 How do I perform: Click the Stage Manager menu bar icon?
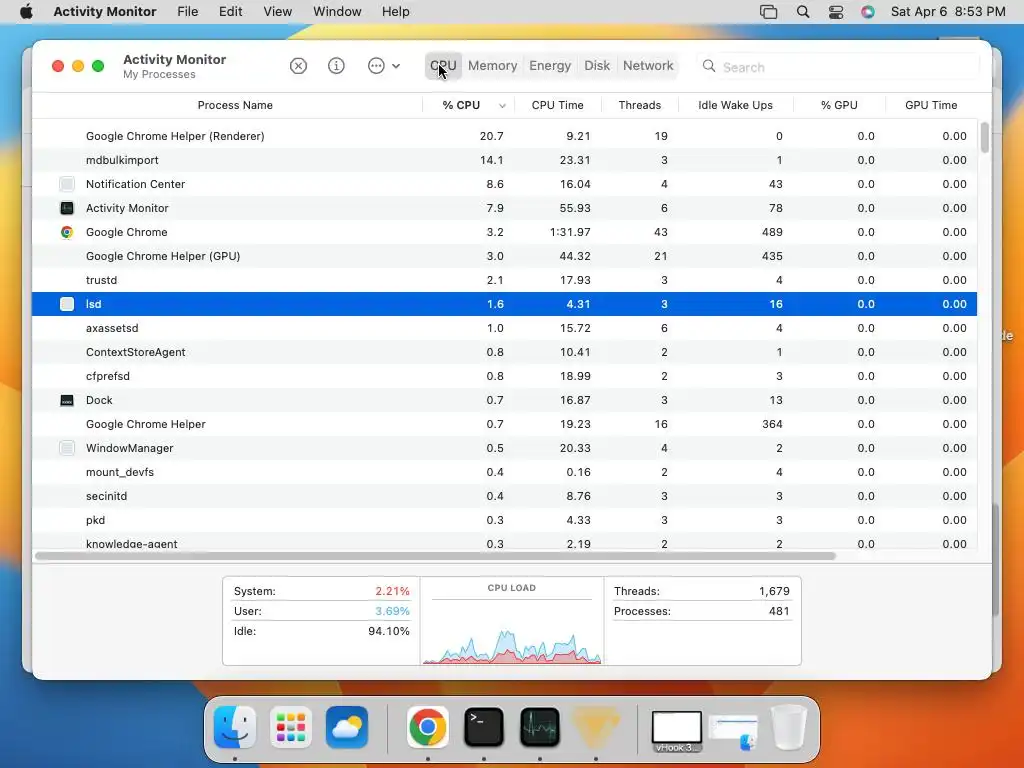(769, 12)
